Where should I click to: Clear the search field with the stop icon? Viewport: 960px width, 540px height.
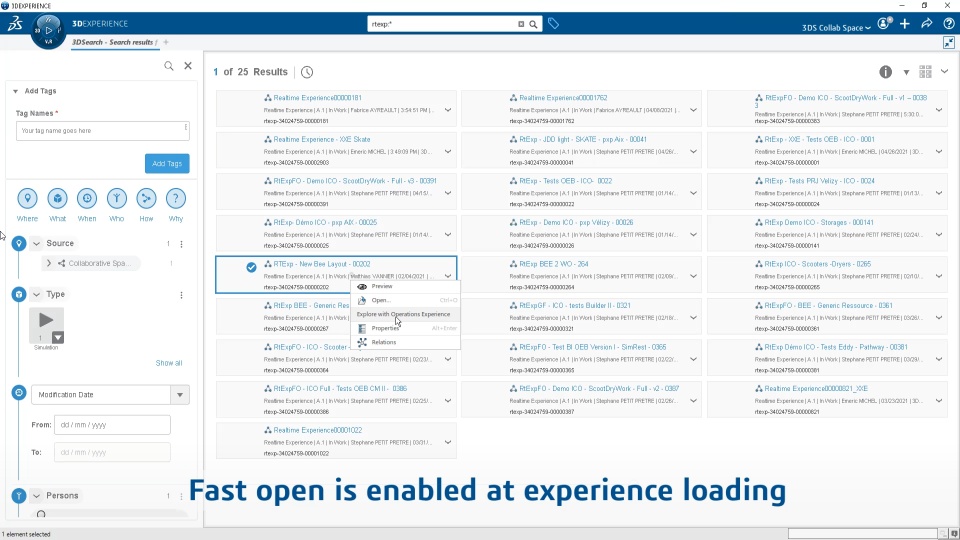[x=521, y=24]
